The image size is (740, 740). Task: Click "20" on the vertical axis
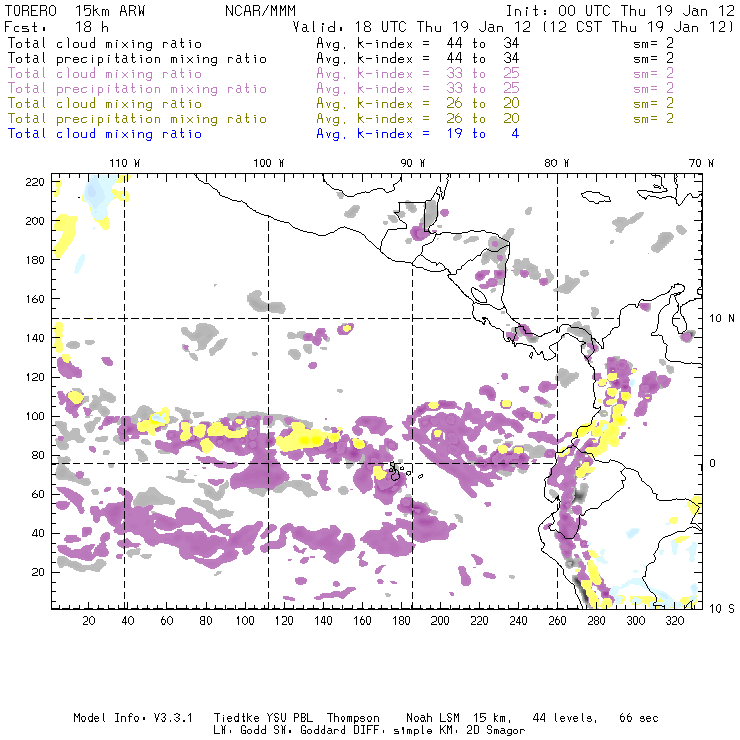coord(38,572)
